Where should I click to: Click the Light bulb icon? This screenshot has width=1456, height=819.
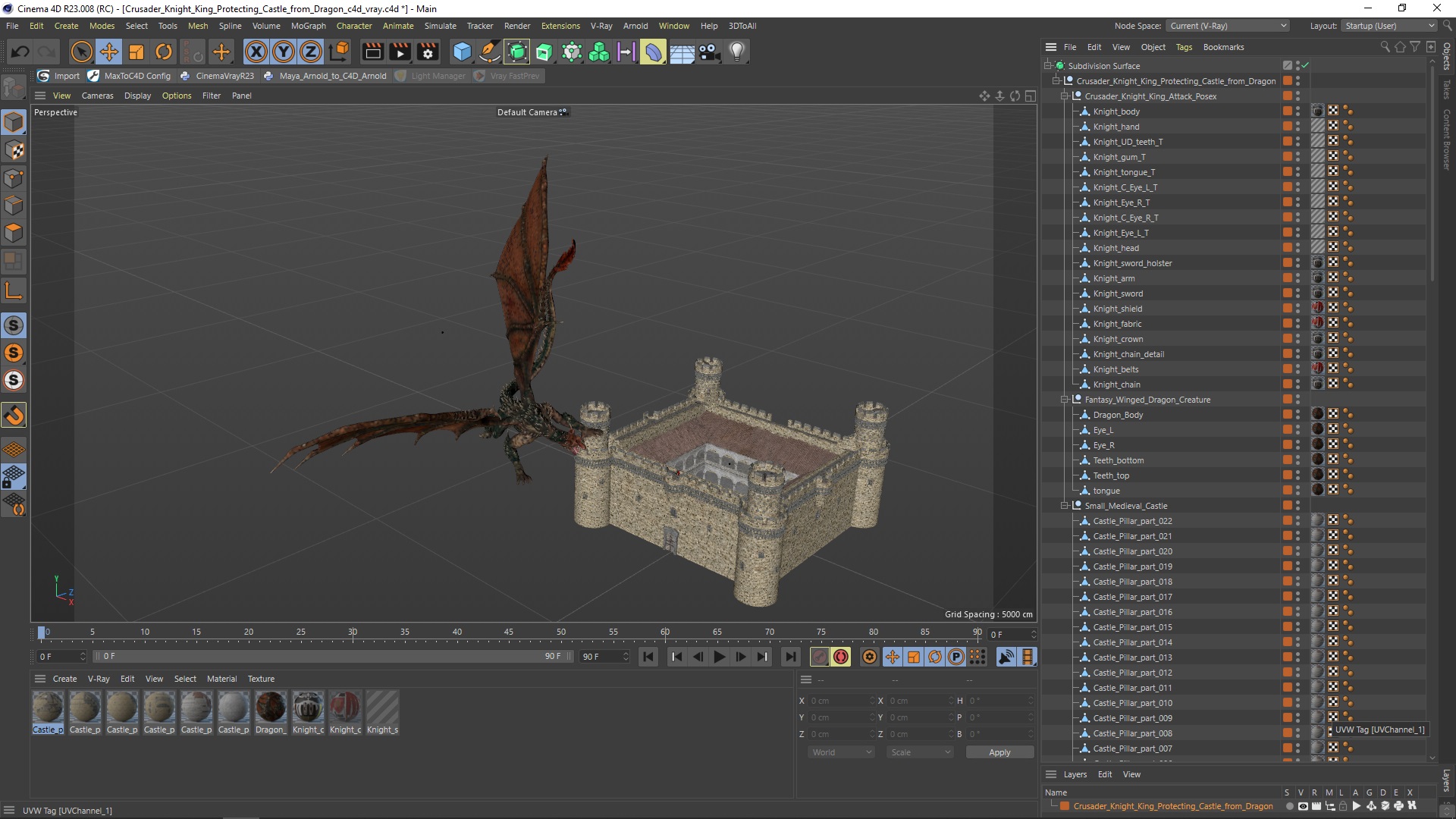[x=736, y=52]
